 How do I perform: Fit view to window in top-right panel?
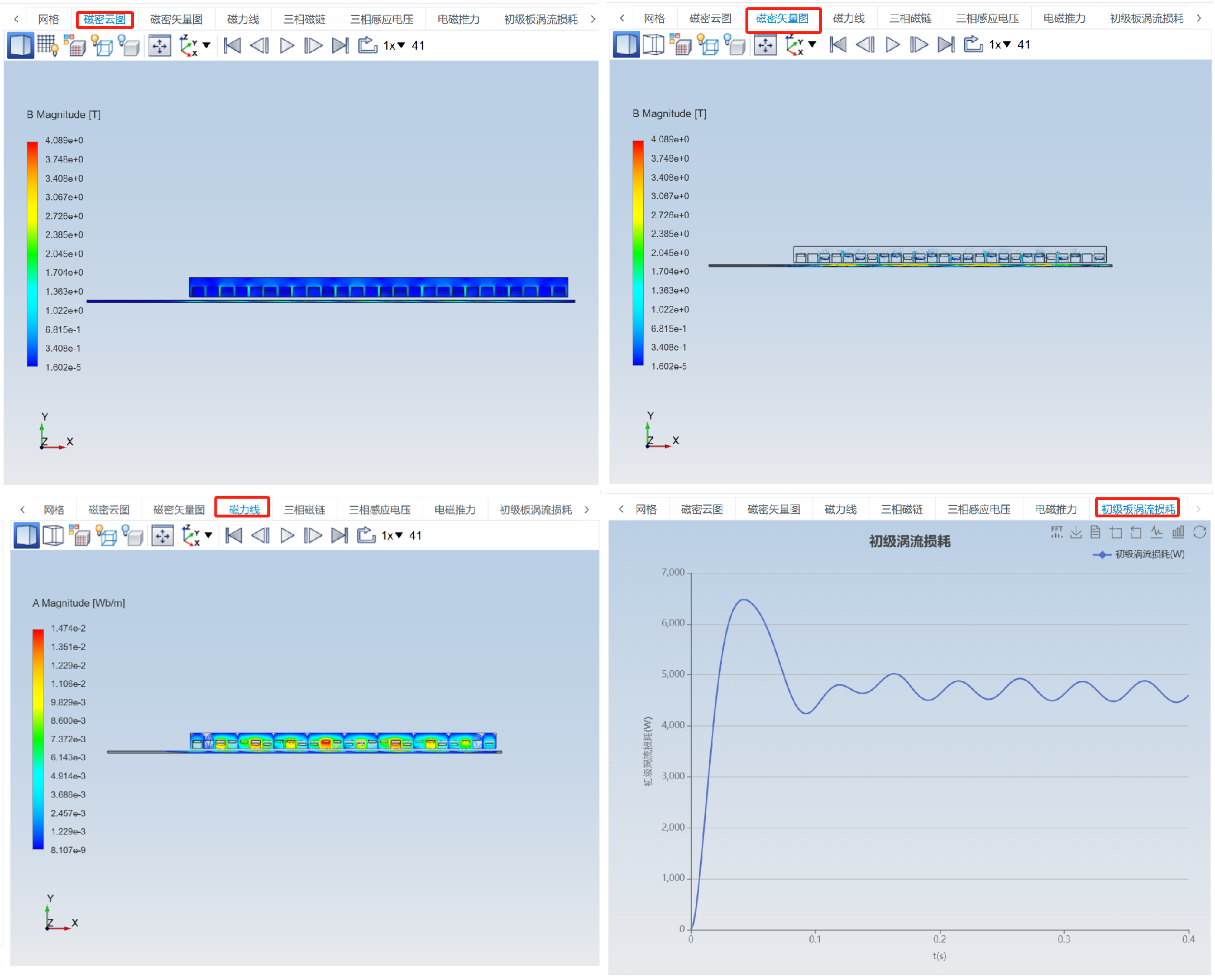coord(766,45)
